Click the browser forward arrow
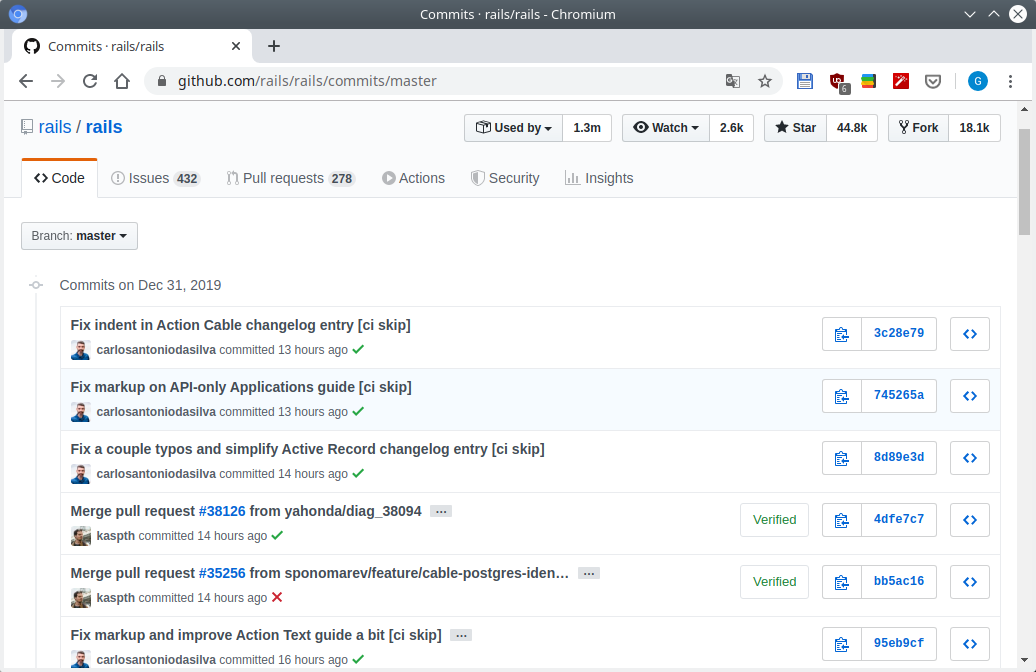Screen dimensions: 1036x672 click(58, 81)
